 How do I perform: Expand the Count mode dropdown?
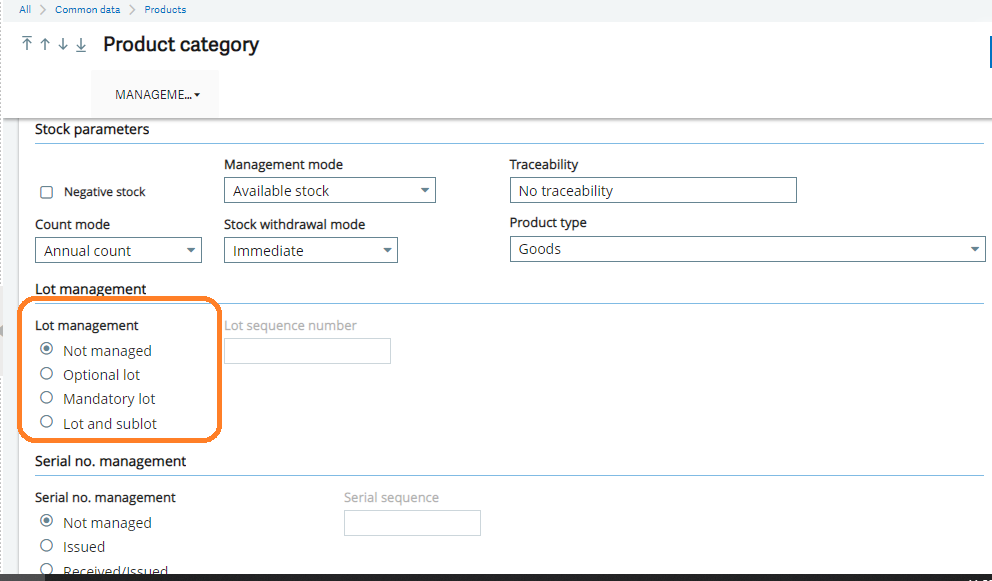(189, 249)
